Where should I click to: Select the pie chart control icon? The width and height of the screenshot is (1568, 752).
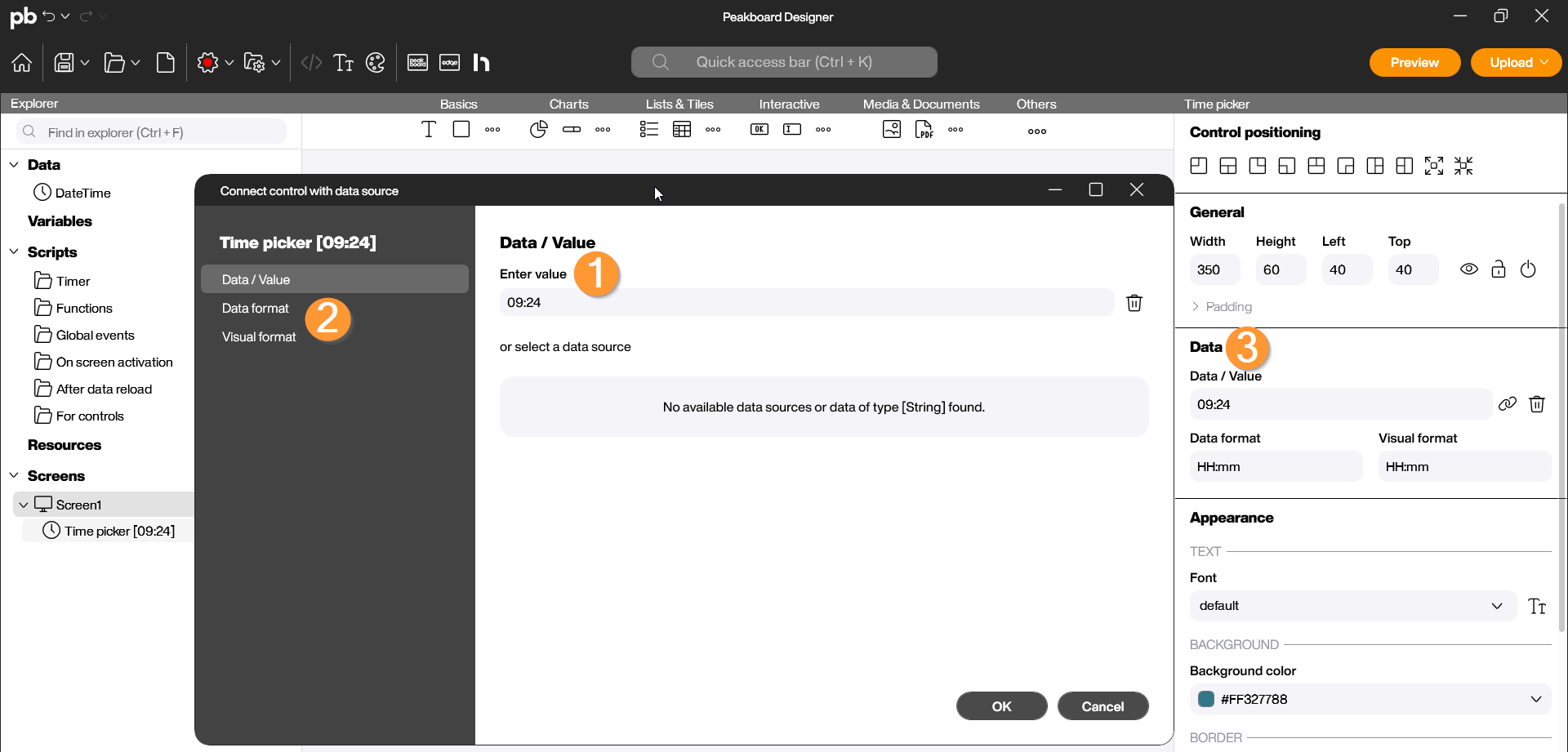[538, 130]
